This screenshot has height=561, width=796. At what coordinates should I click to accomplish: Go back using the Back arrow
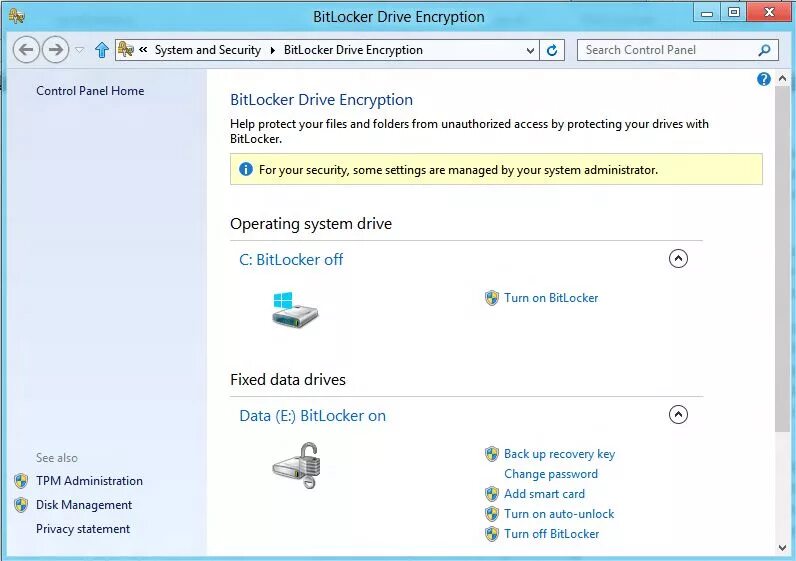pyautogui.click(x=26, y=50)
